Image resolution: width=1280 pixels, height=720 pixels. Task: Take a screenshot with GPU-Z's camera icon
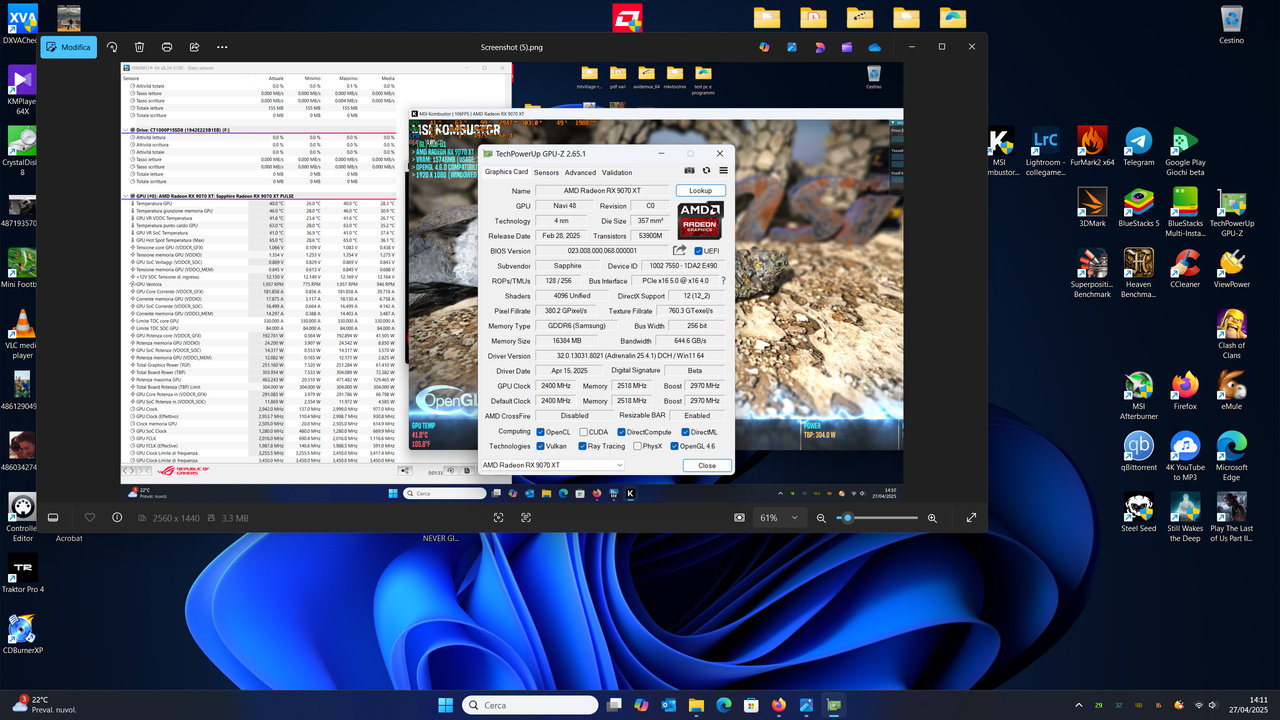tap(689, 171)
